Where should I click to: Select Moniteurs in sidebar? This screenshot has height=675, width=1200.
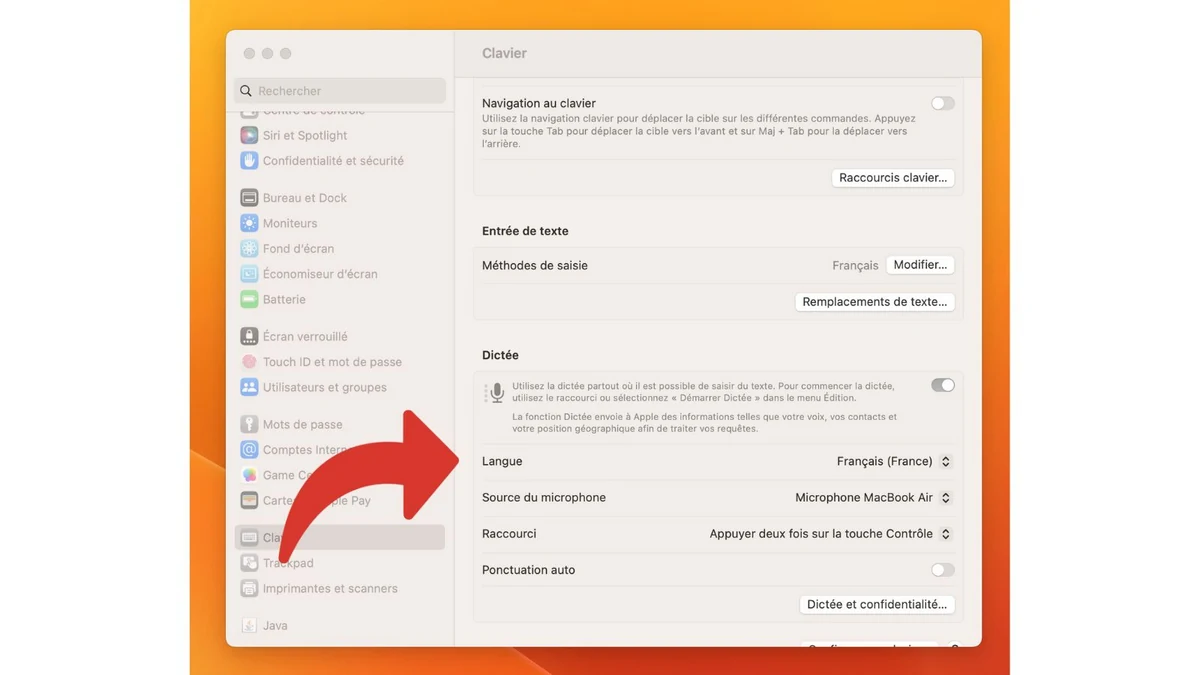pos(340,223)
